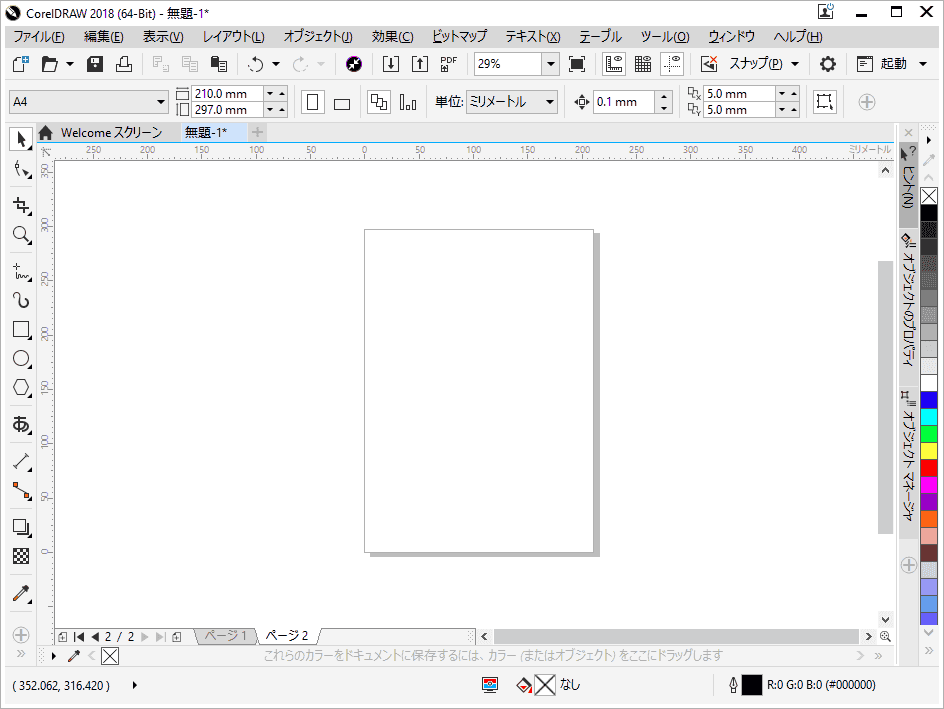Viewport: 944px width, 709px height.
Task: Pick the Drop Shadow tool
Action: (21, 528)
